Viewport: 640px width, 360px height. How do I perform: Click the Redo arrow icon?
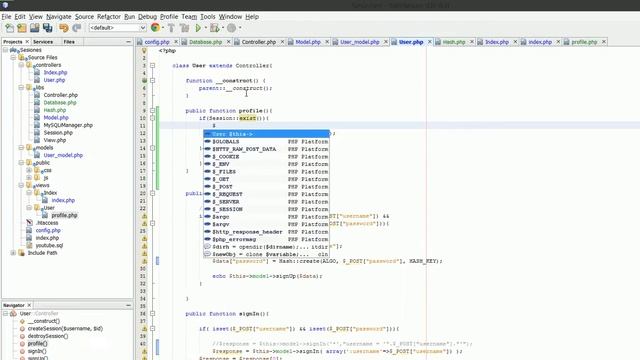76,28
